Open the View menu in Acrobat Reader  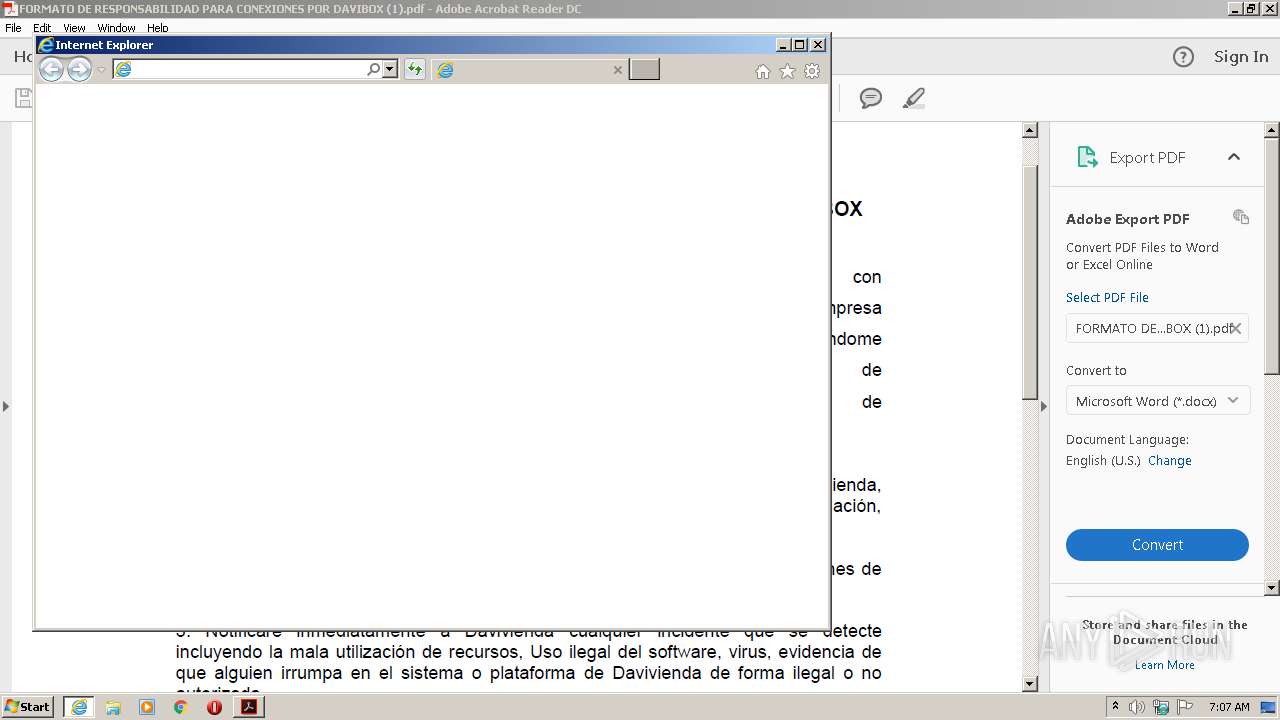[x=74, y=28]
